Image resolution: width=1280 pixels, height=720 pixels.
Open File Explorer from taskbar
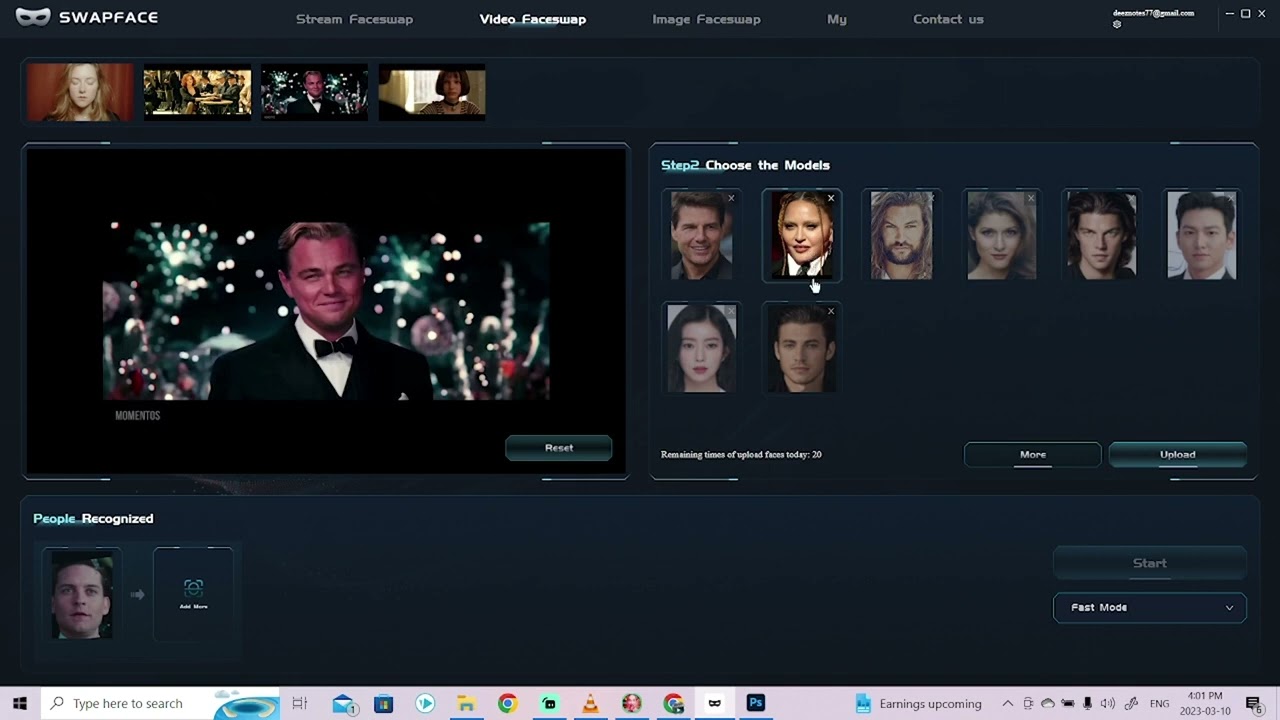click(x=466, y=704)
